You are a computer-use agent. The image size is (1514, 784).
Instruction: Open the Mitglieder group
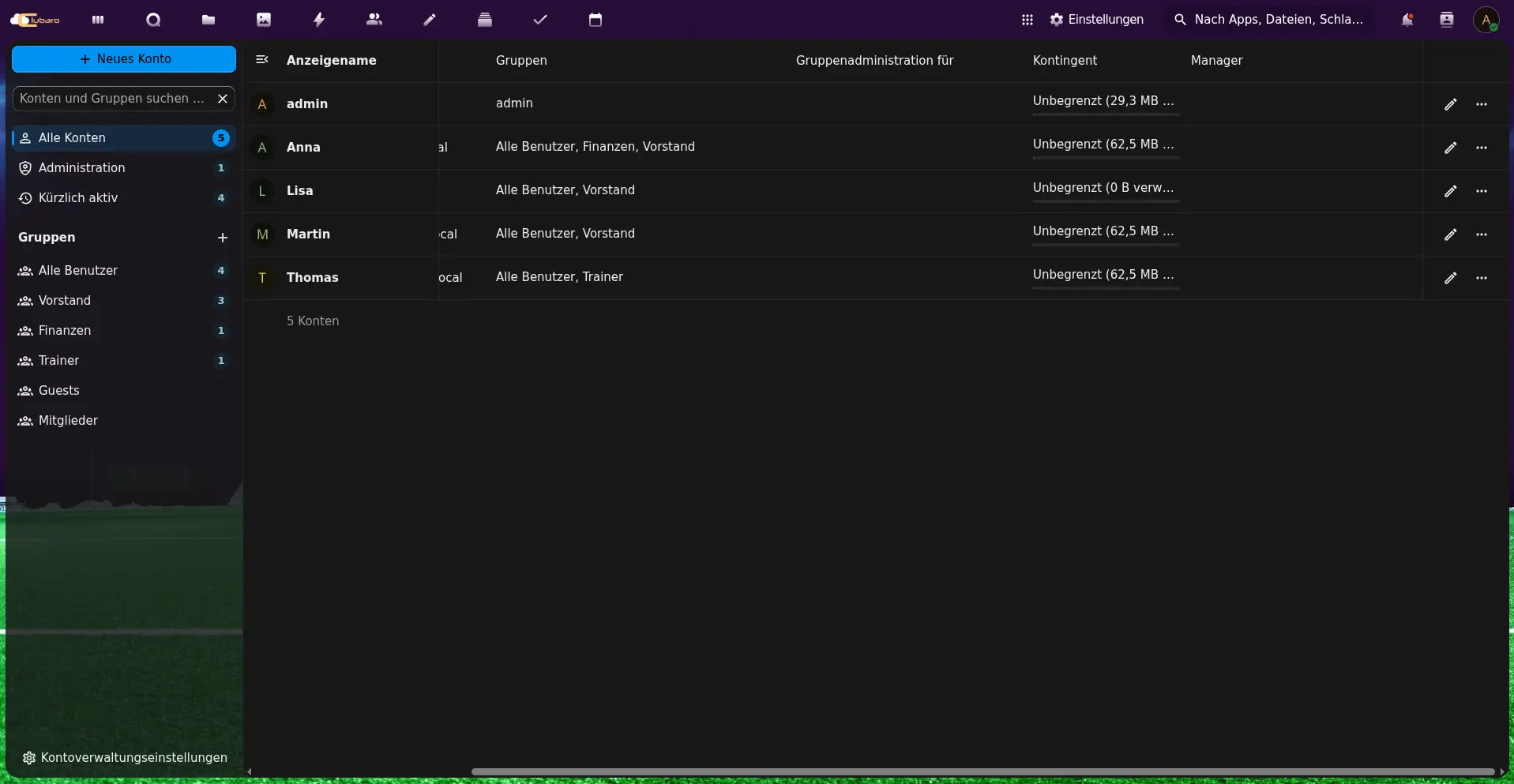124,421
